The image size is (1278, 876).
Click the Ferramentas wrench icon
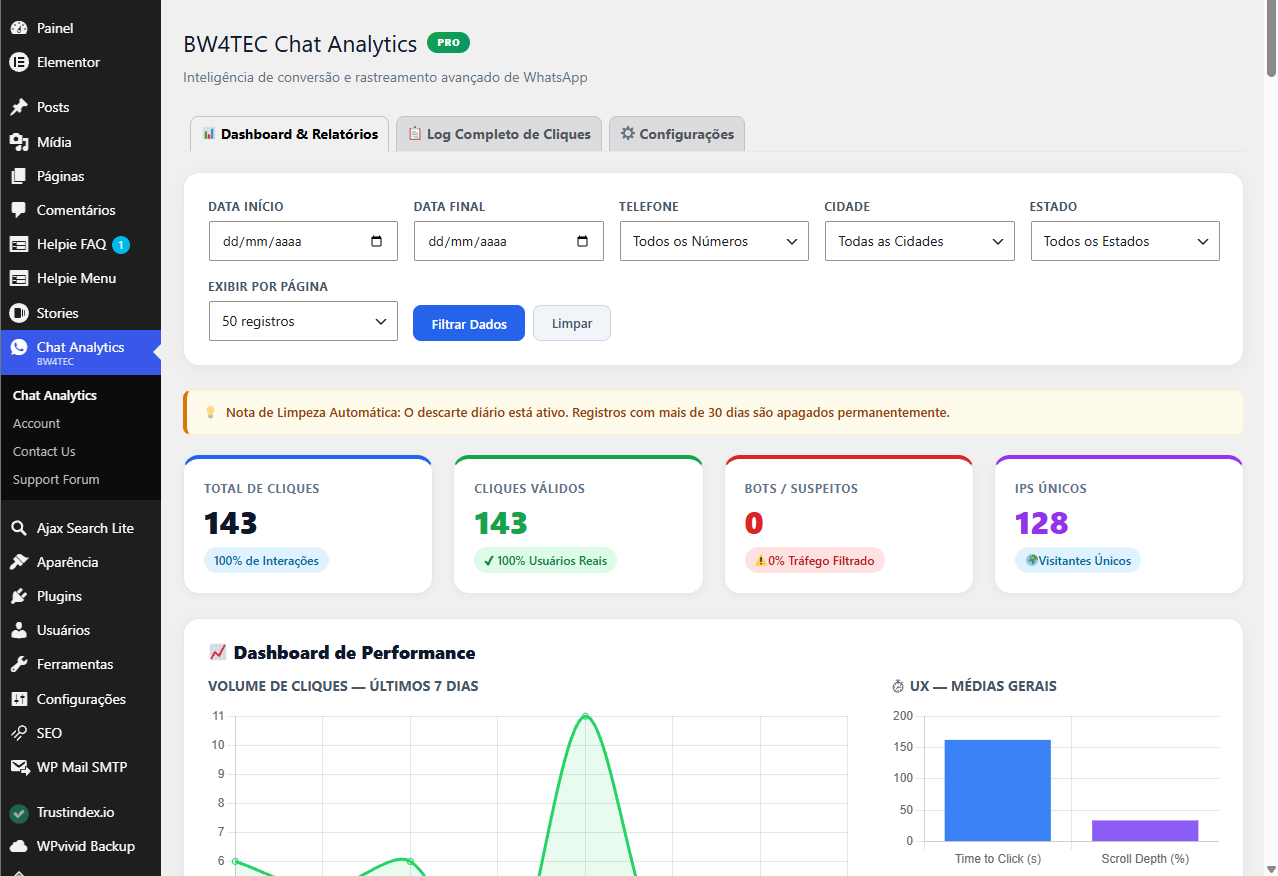[19, 664]
